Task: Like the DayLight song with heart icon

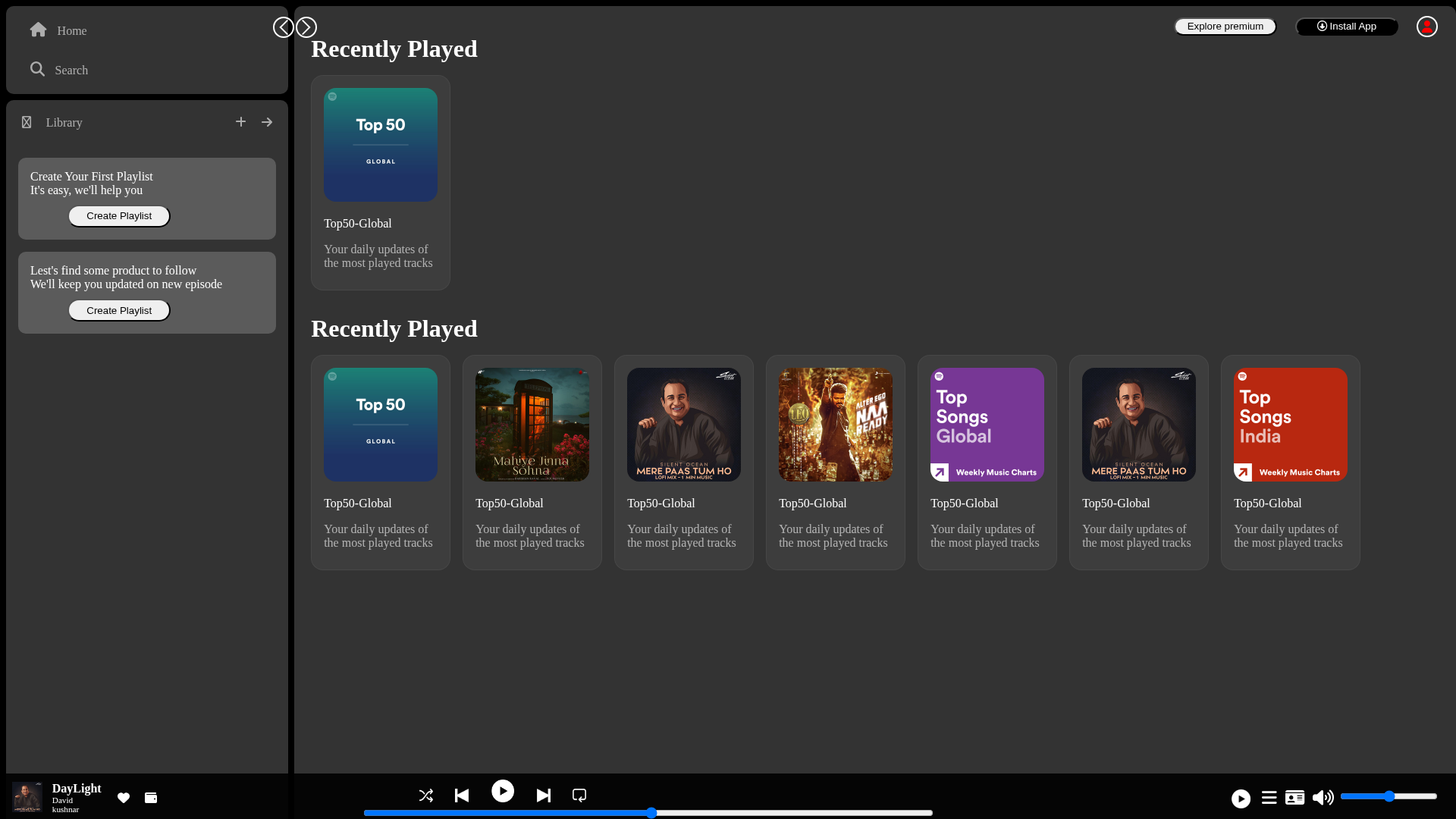Action: tap(124, 798)
